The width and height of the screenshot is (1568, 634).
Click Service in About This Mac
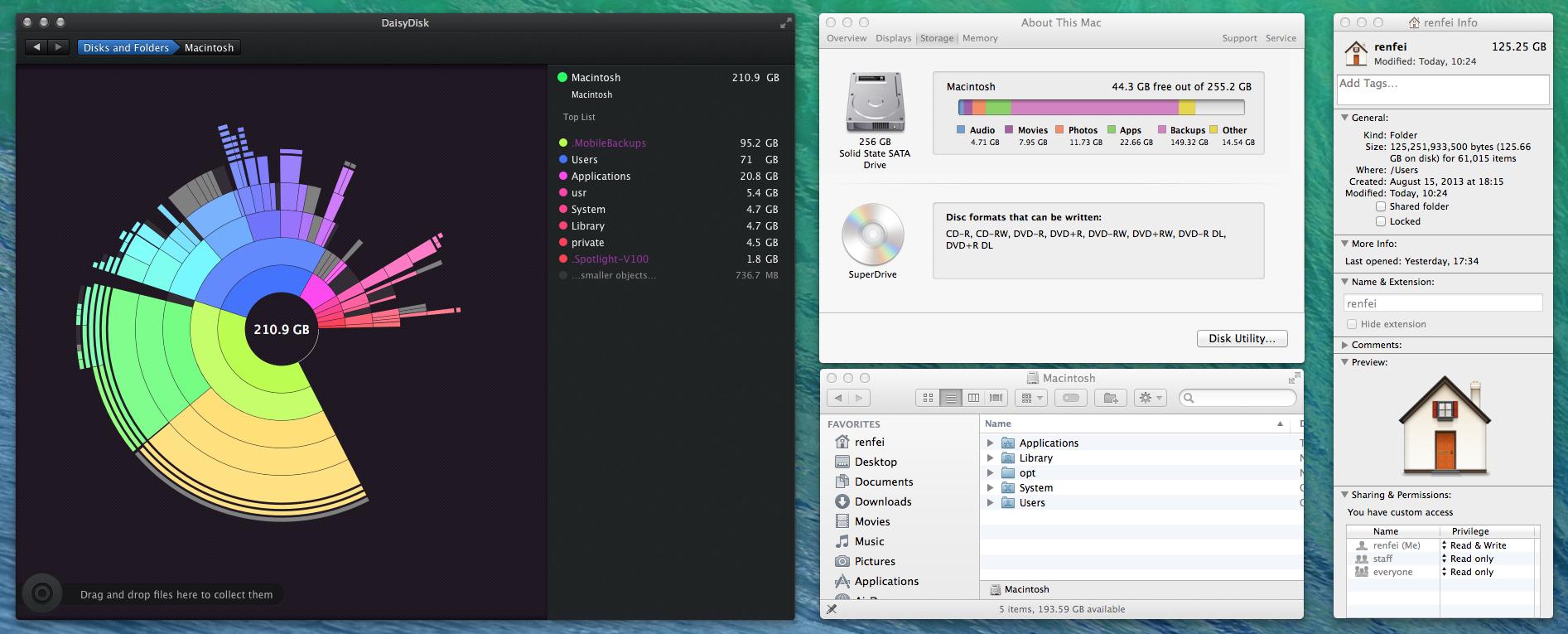[x=1281, y=38]
